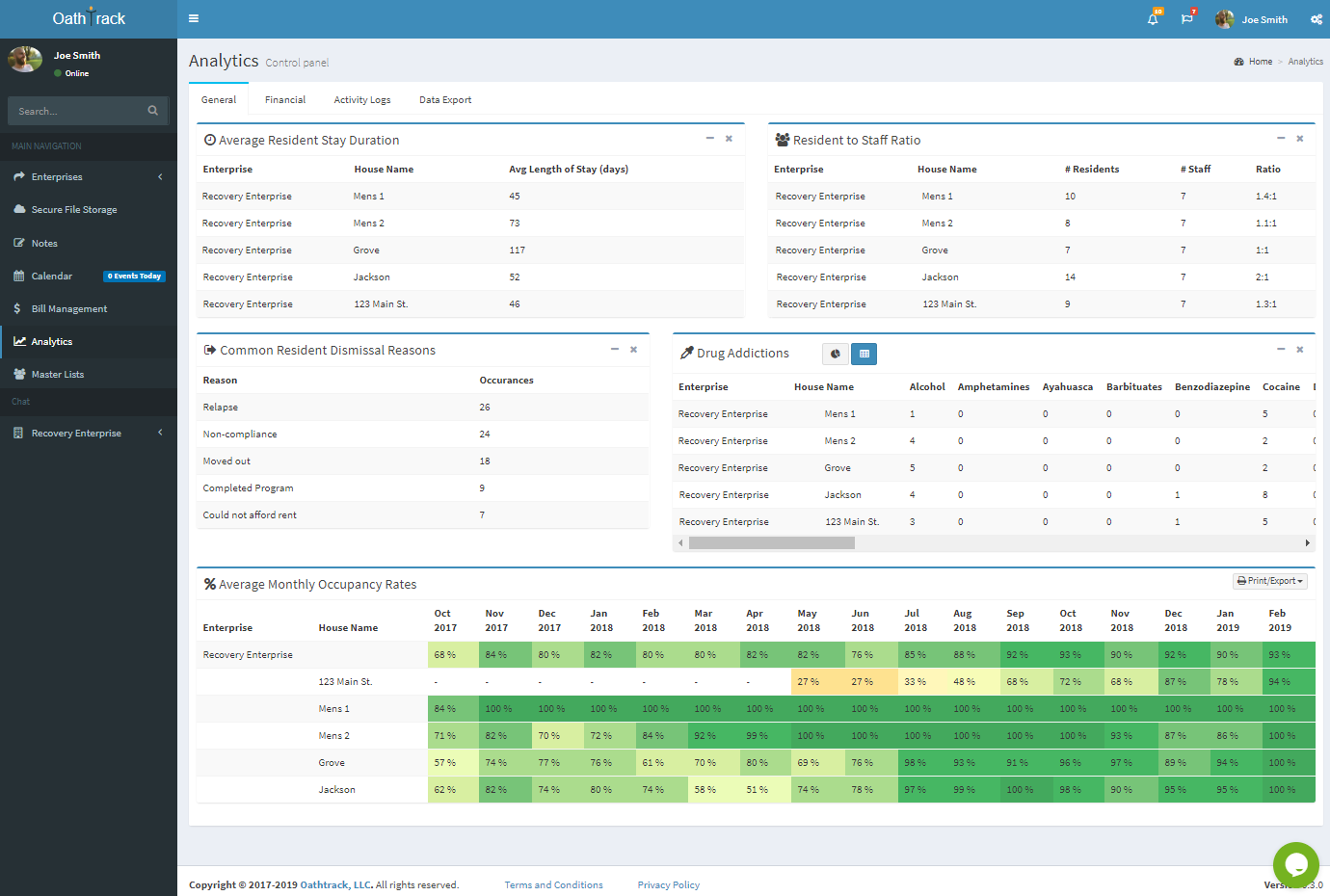Click the Occurances column header

507,381
